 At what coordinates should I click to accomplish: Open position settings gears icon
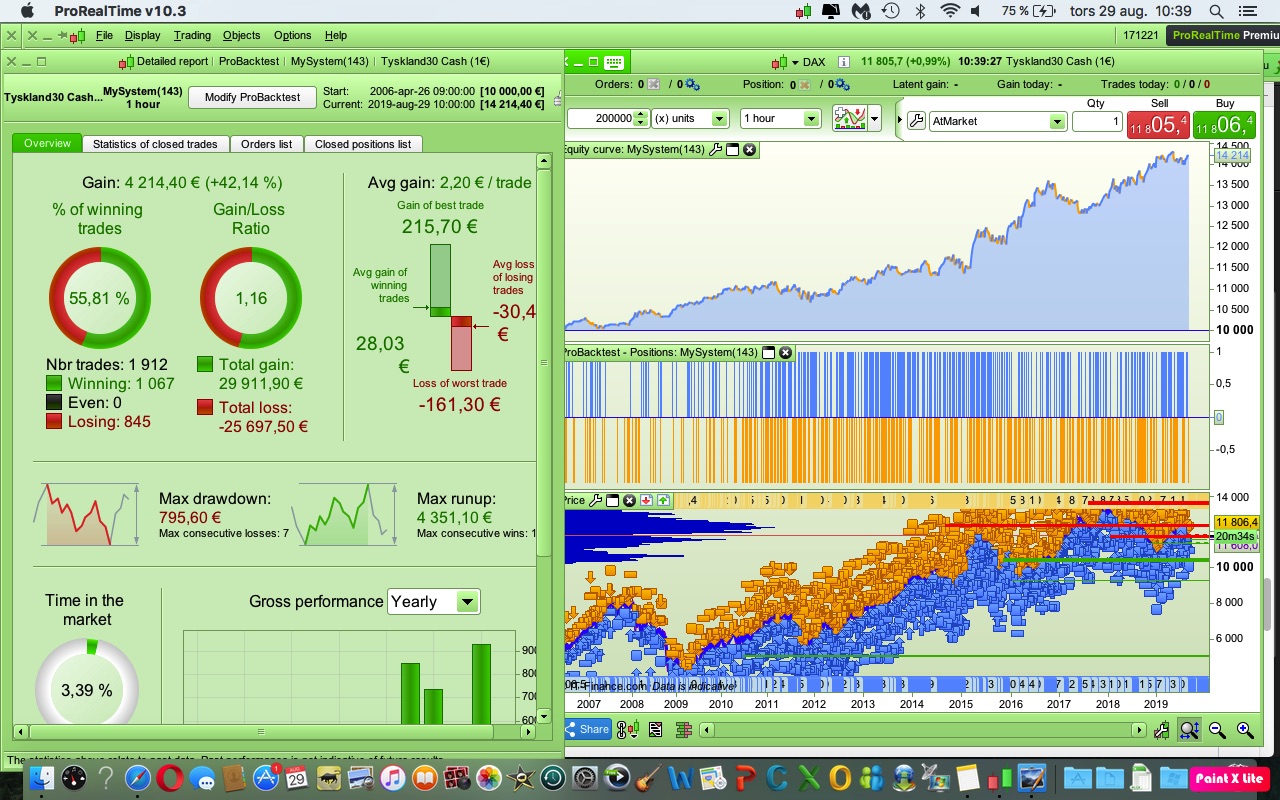coord(840,85)
